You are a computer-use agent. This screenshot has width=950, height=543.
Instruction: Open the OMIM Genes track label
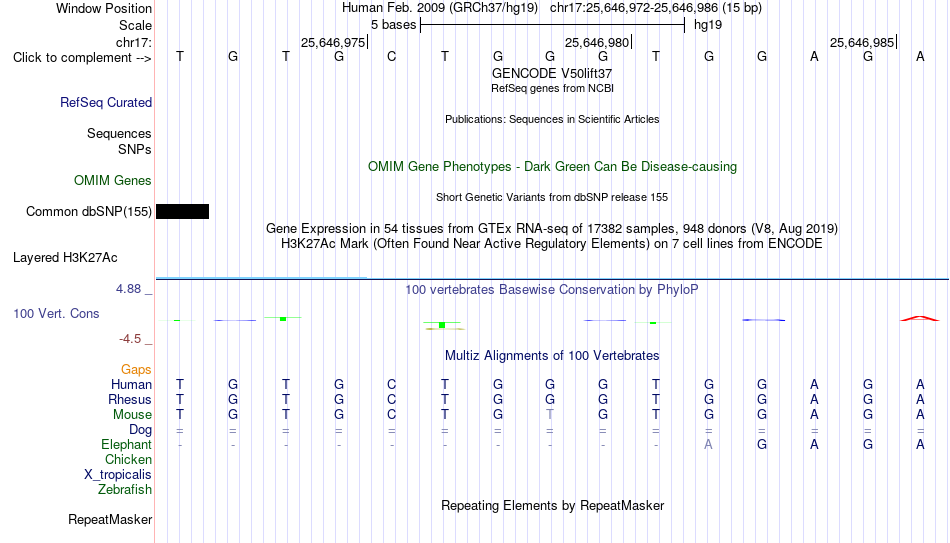pyautogui.click(x=113, y=181)
